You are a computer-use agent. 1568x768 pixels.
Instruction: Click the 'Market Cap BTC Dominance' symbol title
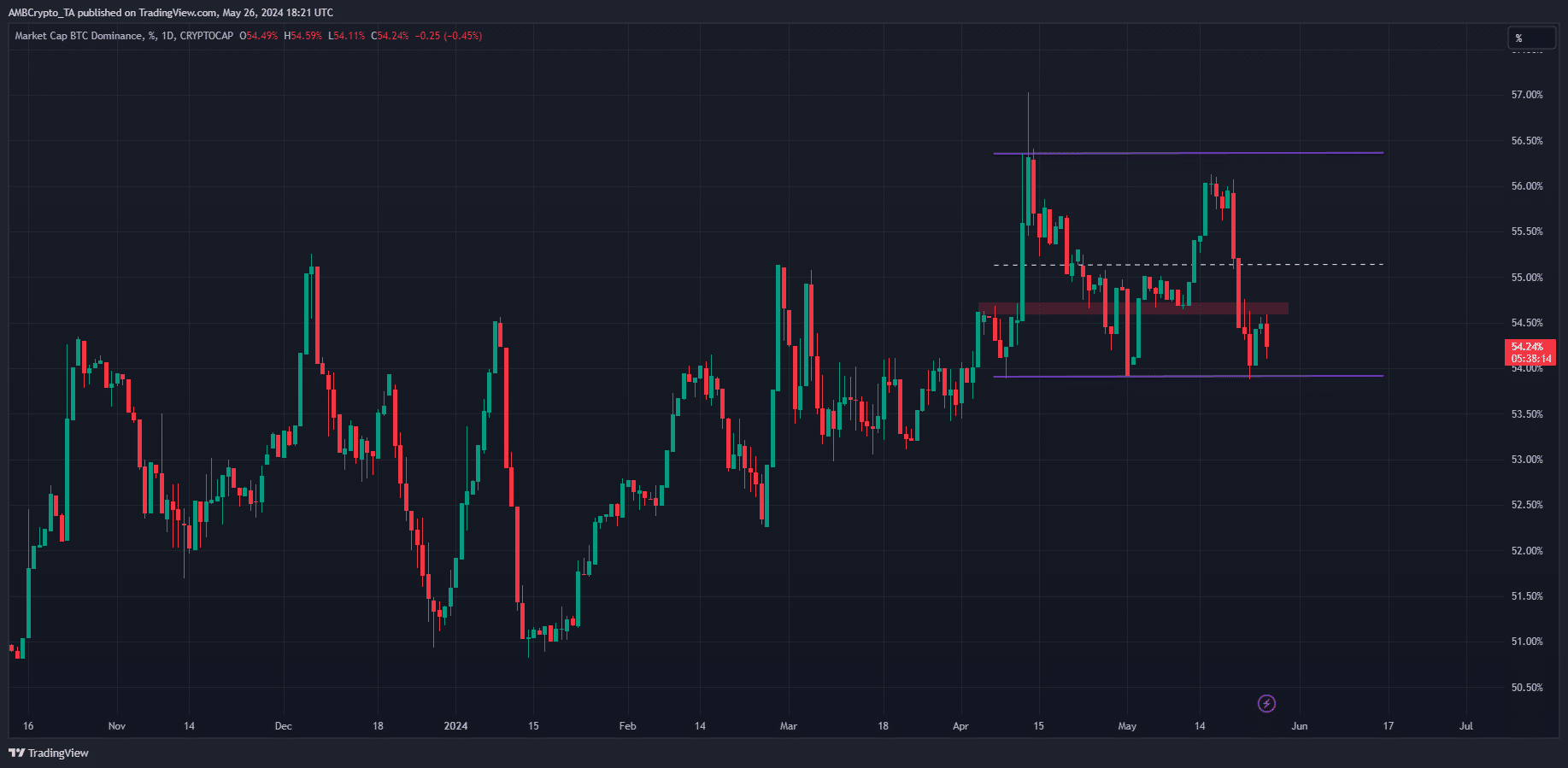click(79, 36)
